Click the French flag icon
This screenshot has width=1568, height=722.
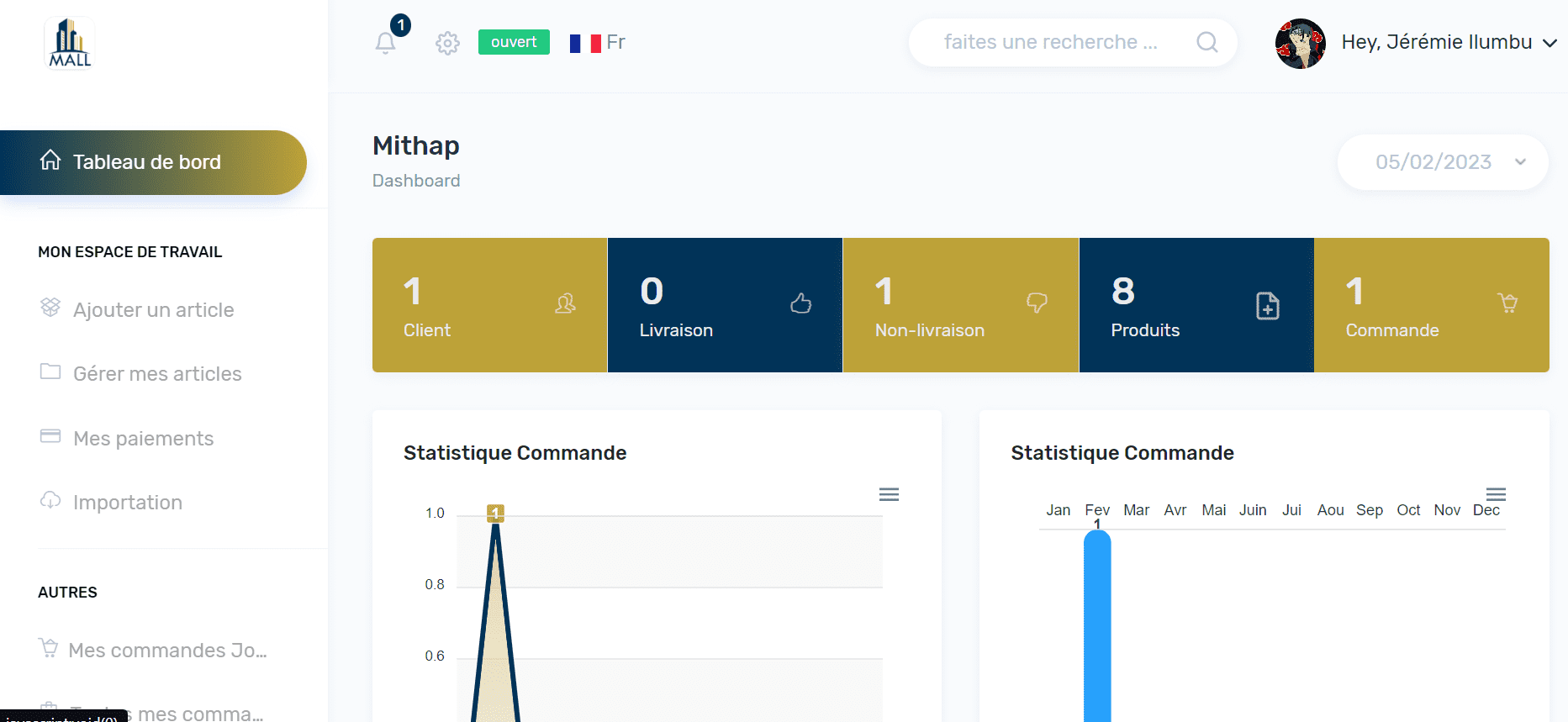[x=585, y=43]
